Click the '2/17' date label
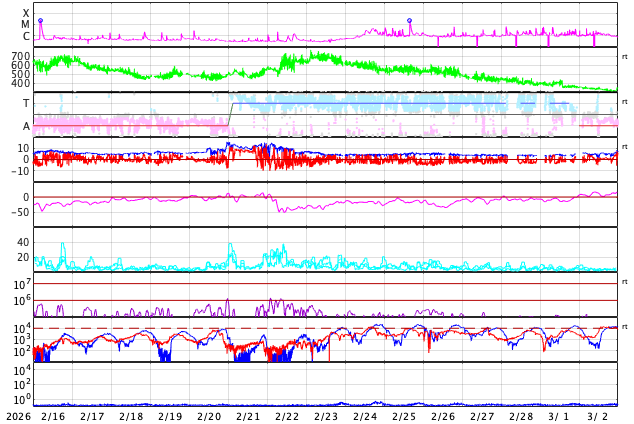634x424 pixels. tap(92, 416)
